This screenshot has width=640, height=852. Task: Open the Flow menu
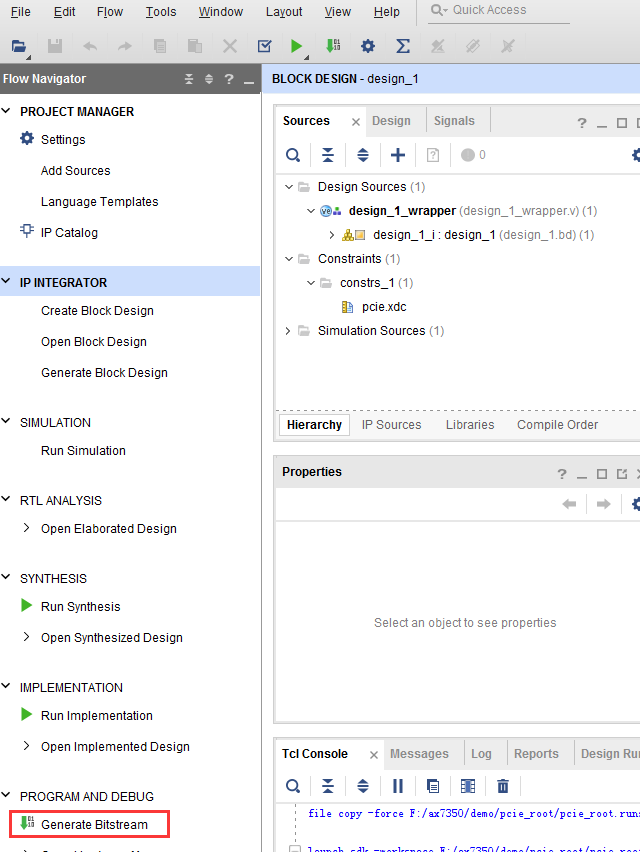click(110, 11)
